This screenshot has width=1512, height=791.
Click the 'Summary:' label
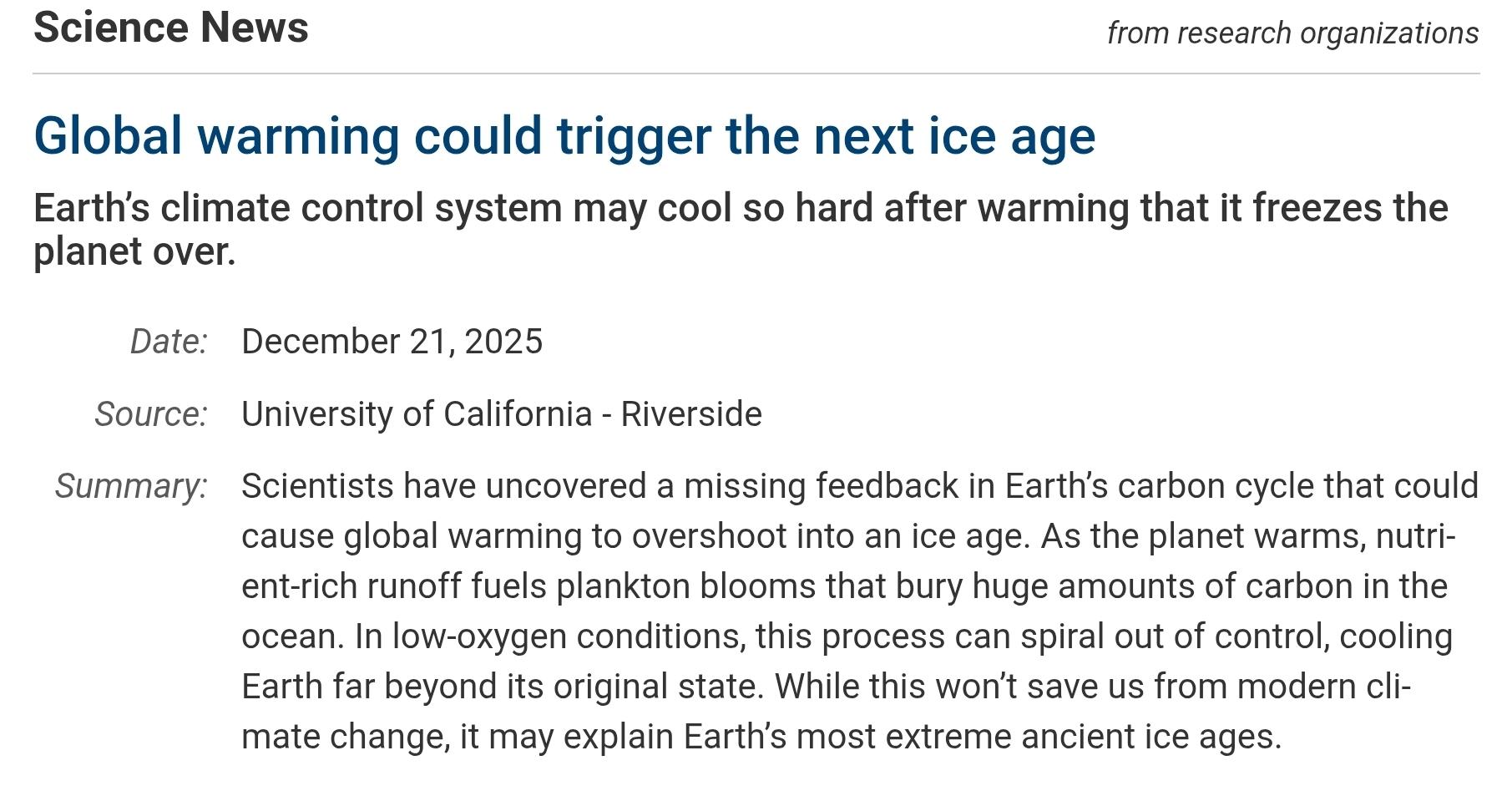tap(131, 486)
